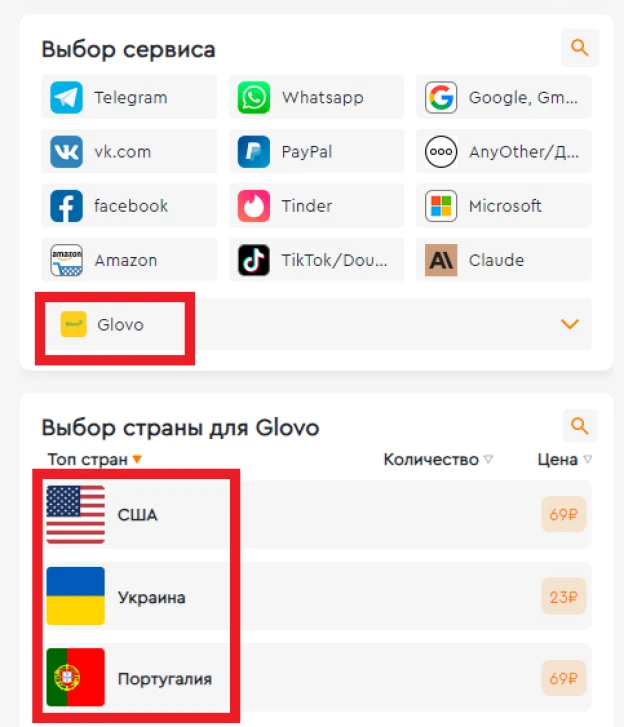Choose the PayPal service icon
The height and width of the screenshot is (727, 624).
pyautogui.click(x=254, y=152)
